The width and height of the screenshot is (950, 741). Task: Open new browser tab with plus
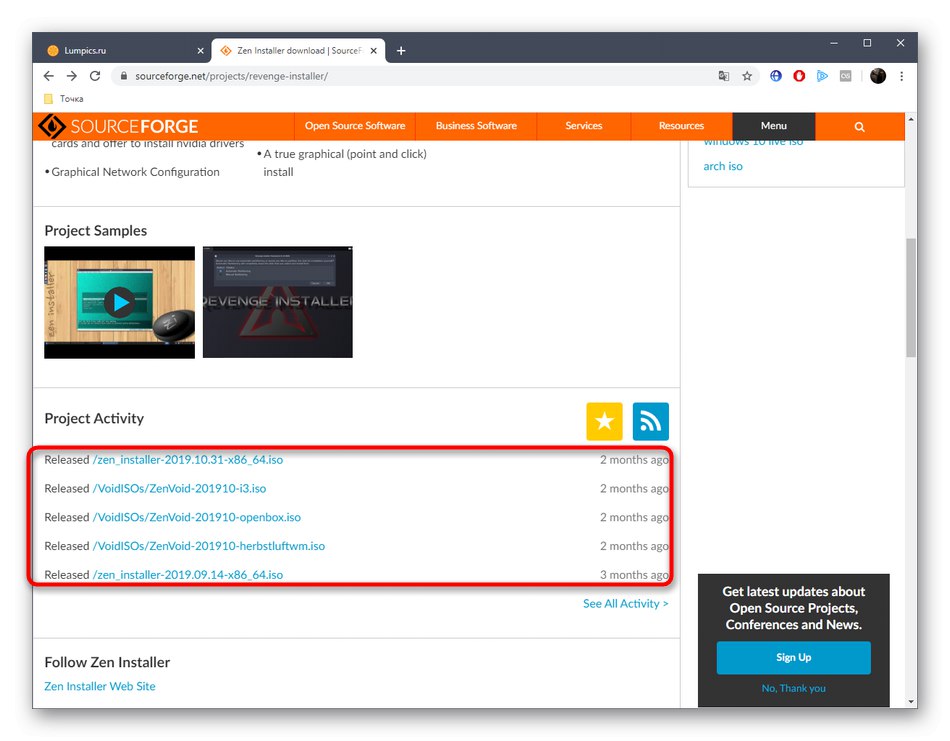[400, 51]
